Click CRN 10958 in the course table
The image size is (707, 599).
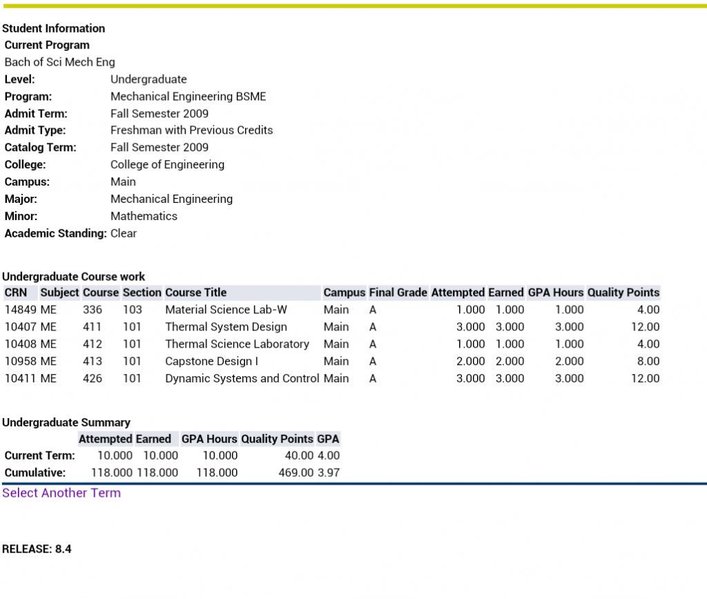coord(20,361)
